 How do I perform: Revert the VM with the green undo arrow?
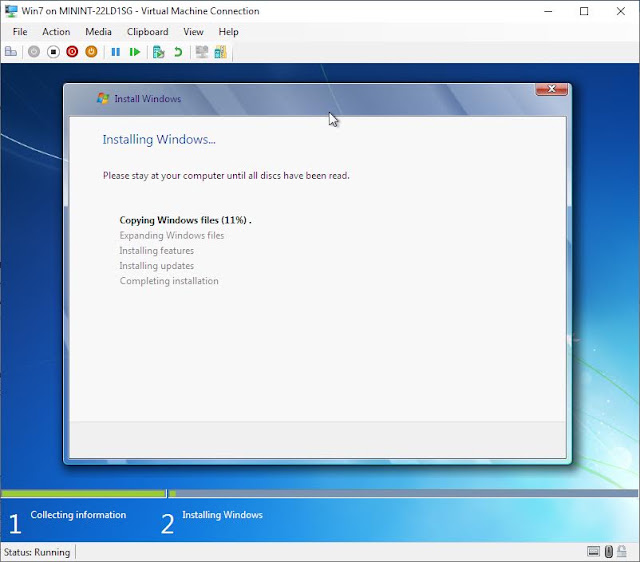[x=178, y=52]
